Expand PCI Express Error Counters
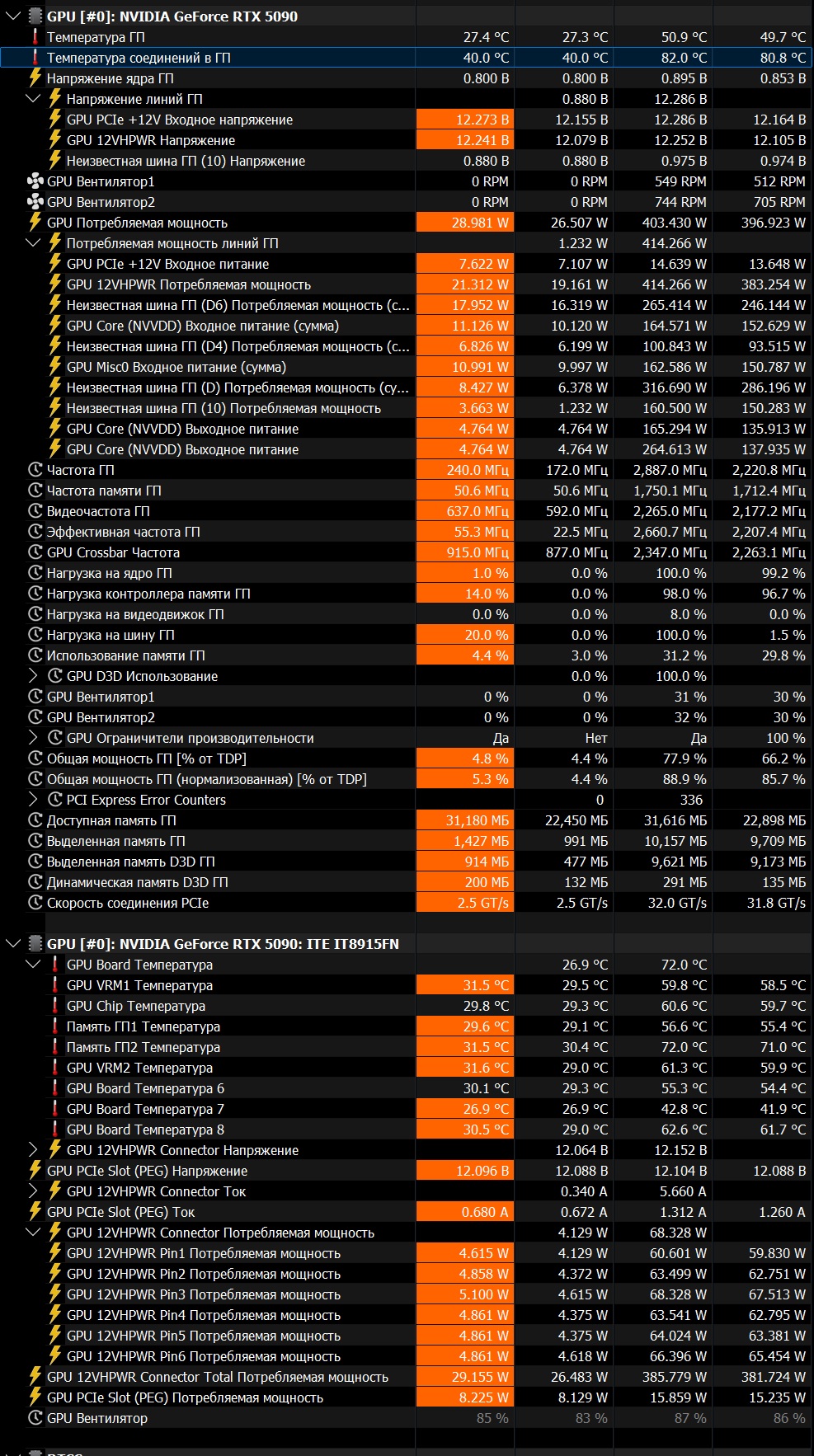Viewport: 814px width, 1456px height. (33, 799)
